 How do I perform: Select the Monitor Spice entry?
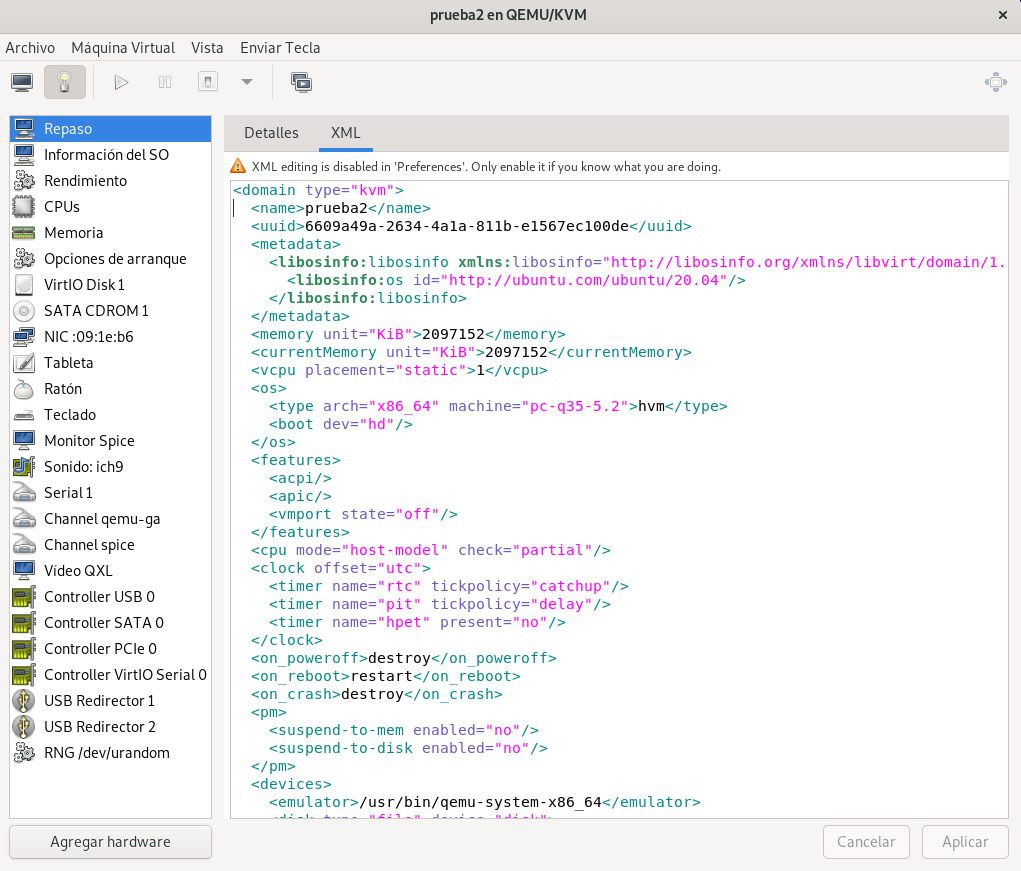(x=111, y=441)
